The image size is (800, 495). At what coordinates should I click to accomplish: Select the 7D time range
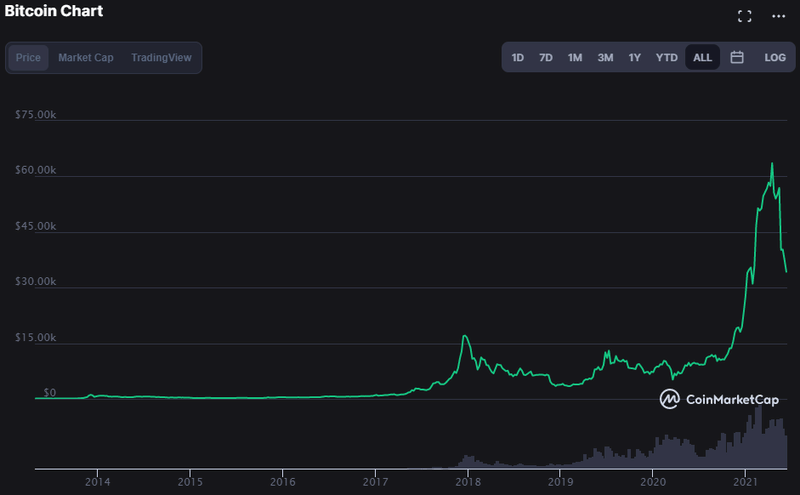pyautogui.click(x=545, y=58)
